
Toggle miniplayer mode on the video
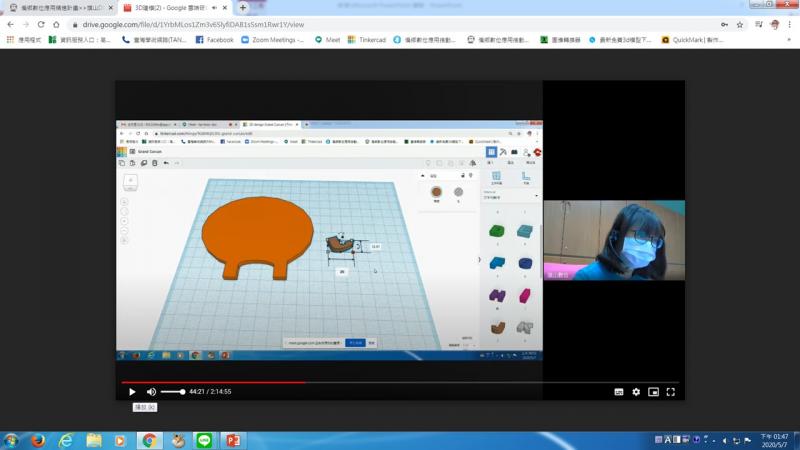[x=653, y=392]
